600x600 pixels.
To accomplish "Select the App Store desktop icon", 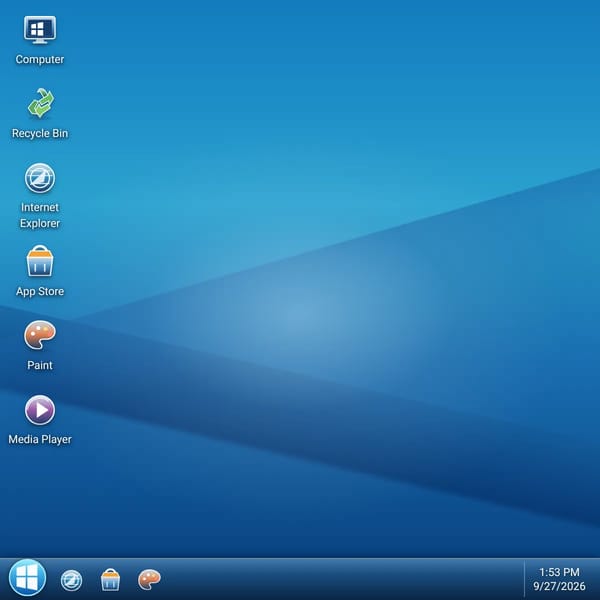I will pyautogui.click(x=40, y=261).
